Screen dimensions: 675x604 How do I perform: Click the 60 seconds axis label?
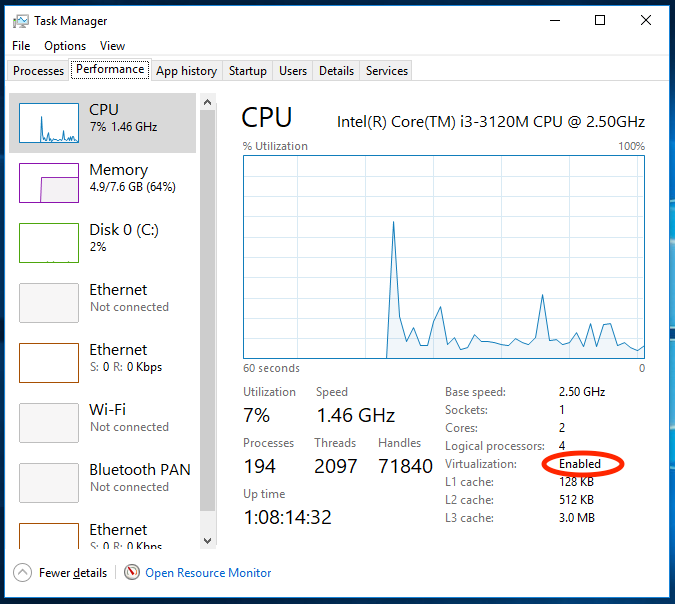coord(271,368)
